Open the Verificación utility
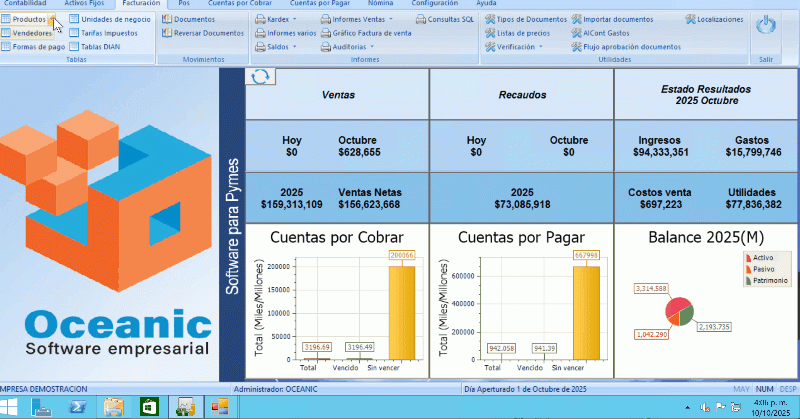 pos(510,47)
